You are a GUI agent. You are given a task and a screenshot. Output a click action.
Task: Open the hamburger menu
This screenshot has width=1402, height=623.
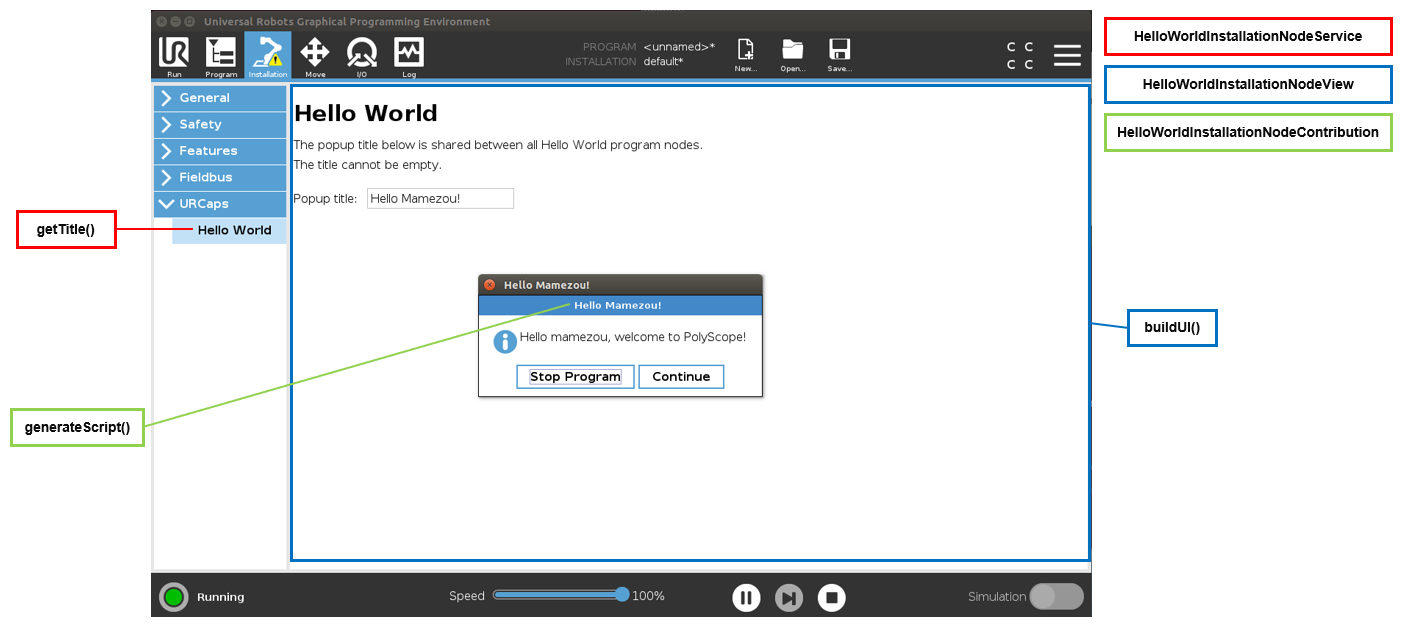click(x=1067, y=55)
